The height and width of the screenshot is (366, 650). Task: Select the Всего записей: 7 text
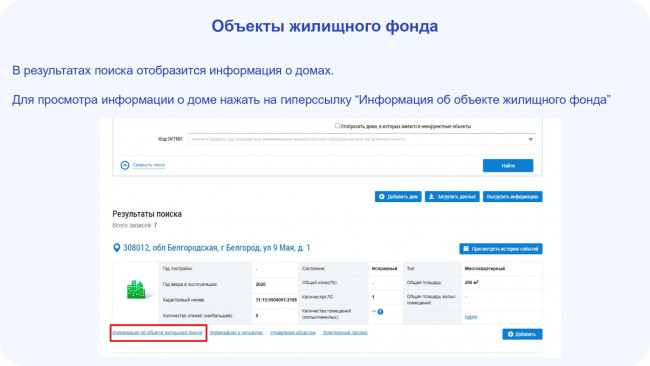(135, 225)
